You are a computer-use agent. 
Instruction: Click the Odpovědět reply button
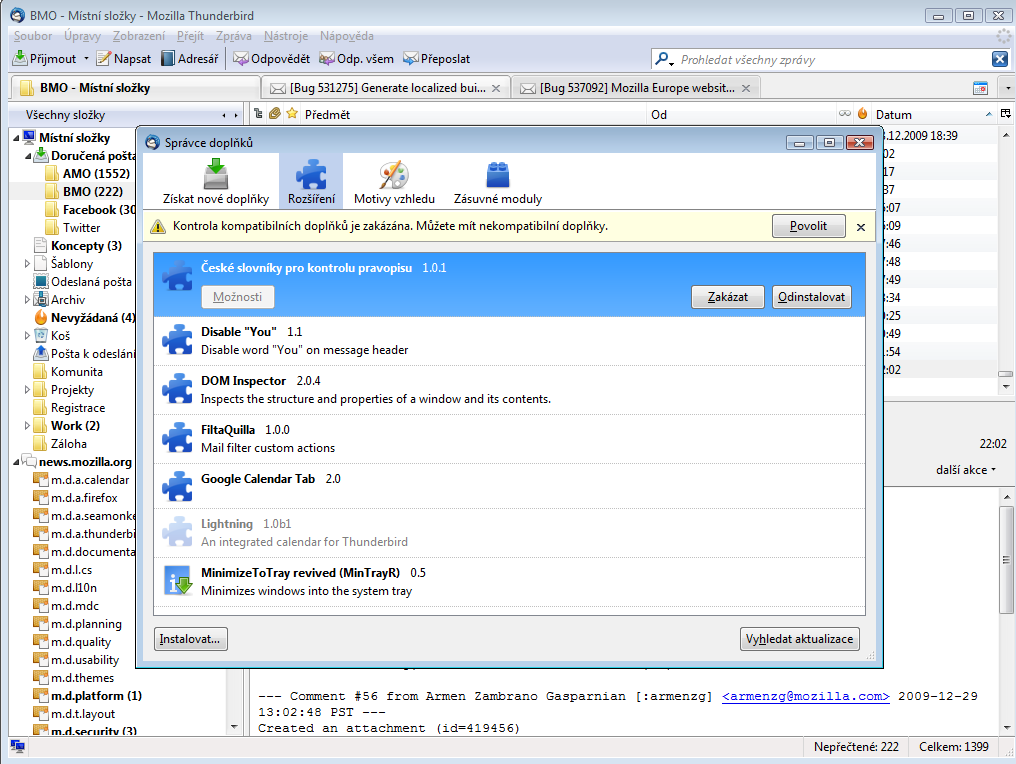pos(271,58)
